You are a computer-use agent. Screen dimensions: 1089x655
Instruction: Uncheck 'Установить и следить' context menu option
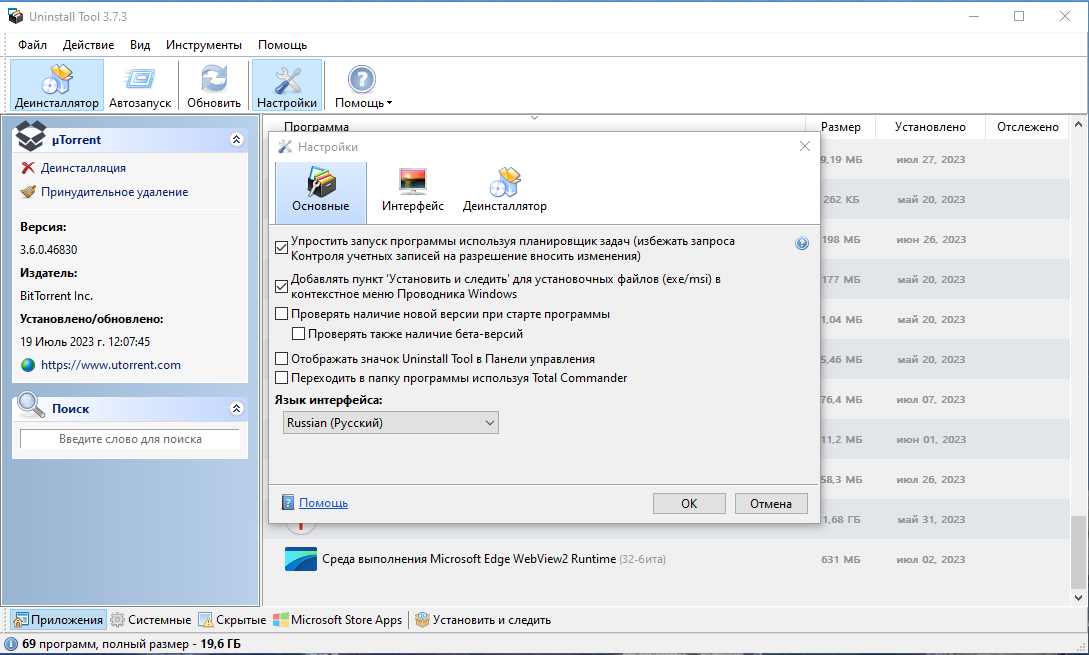[x=281, y=286]
